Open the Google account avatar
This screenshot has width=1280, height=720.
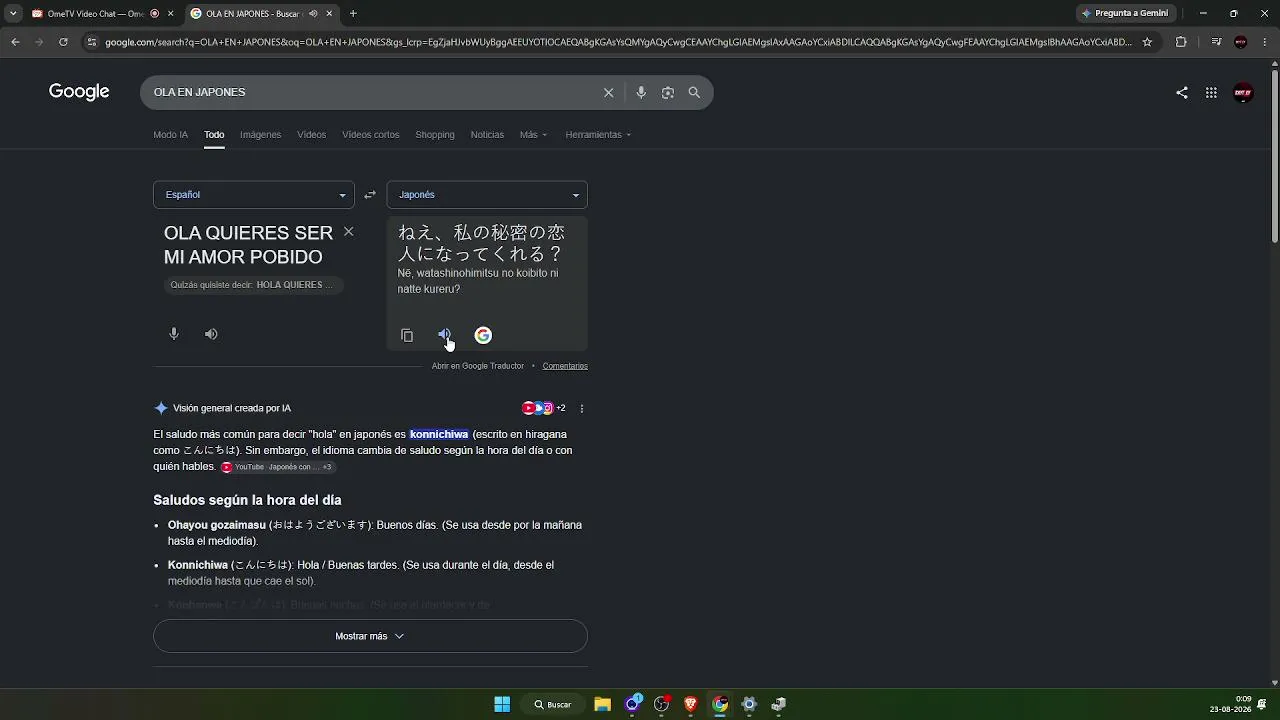pyautogui.click(x=1243, y=92)
